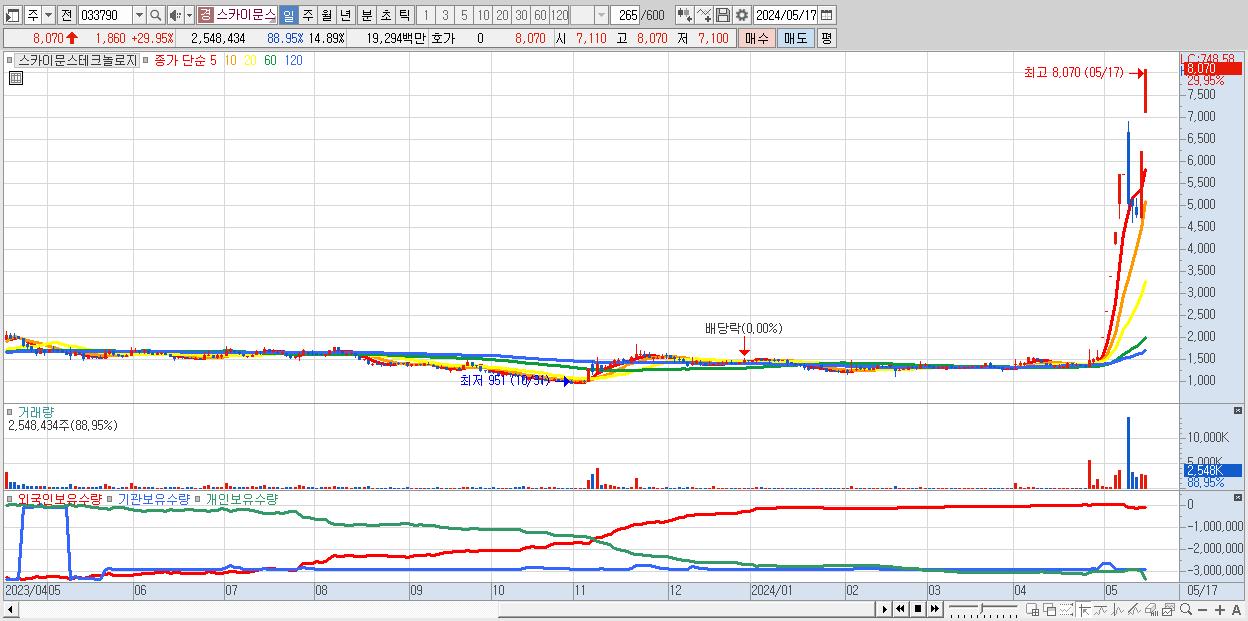Select the 초 second period tab

pyautogui.click(x=384, y=15)
